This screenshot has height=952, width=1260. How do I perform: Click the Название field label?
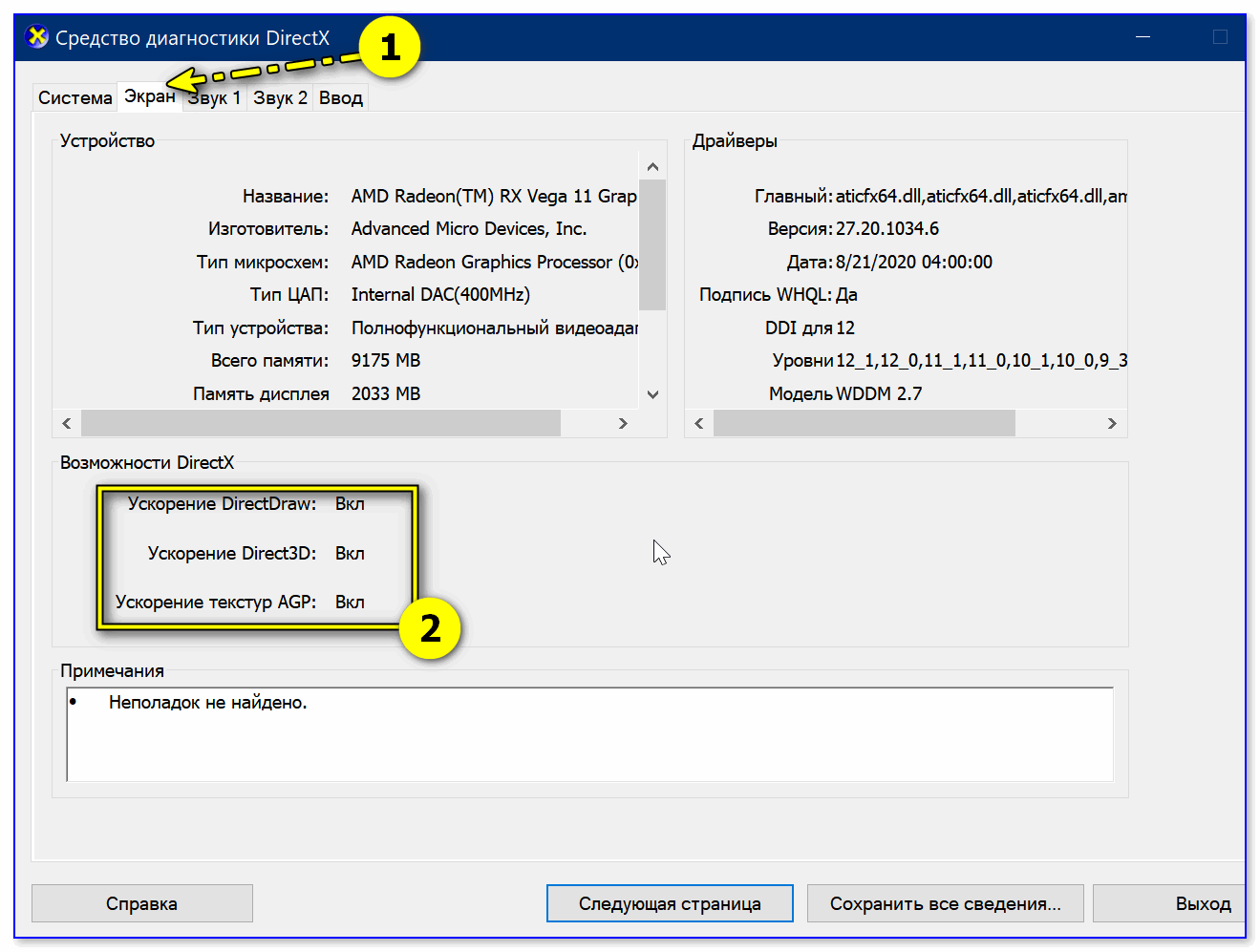tap(286, 196)
